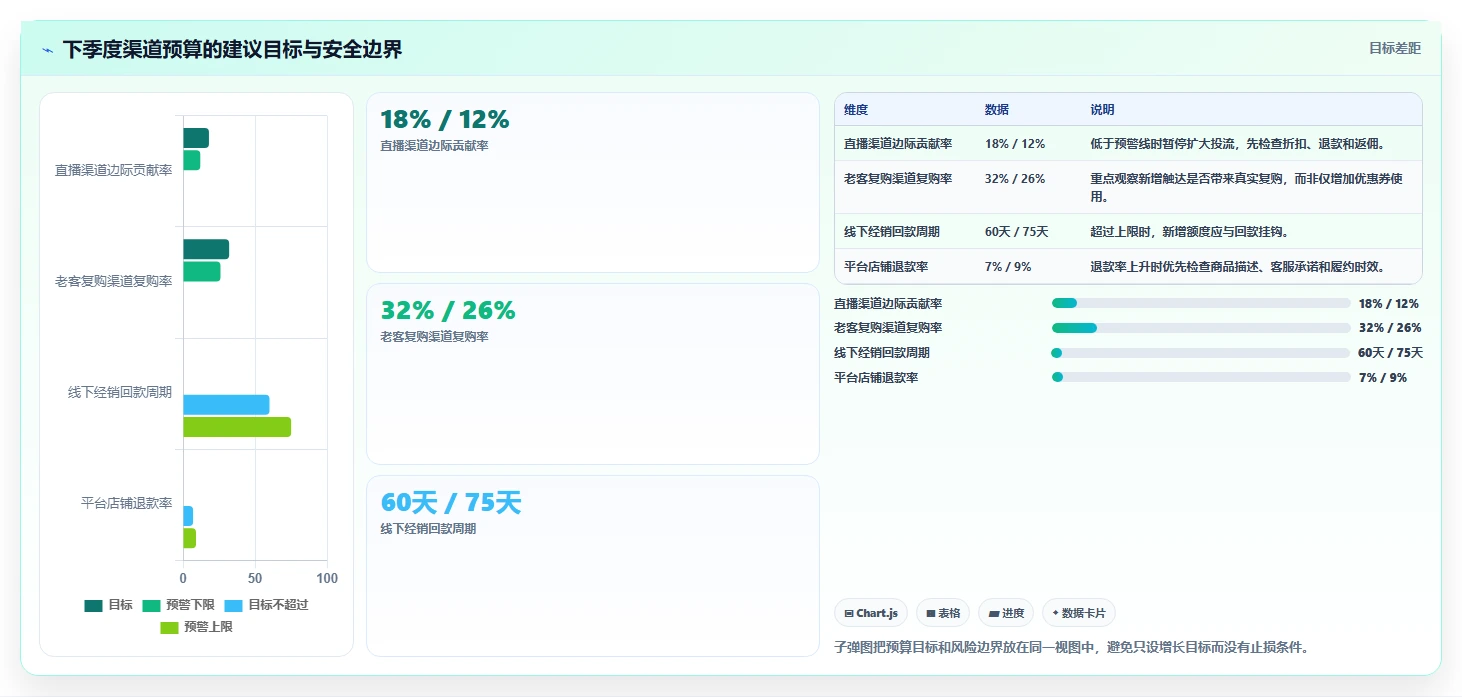Select table cell 线下经销回款周期
The width and height of the screenshot is (1462, 697).
pyautogui.click(x=892, y=232)
